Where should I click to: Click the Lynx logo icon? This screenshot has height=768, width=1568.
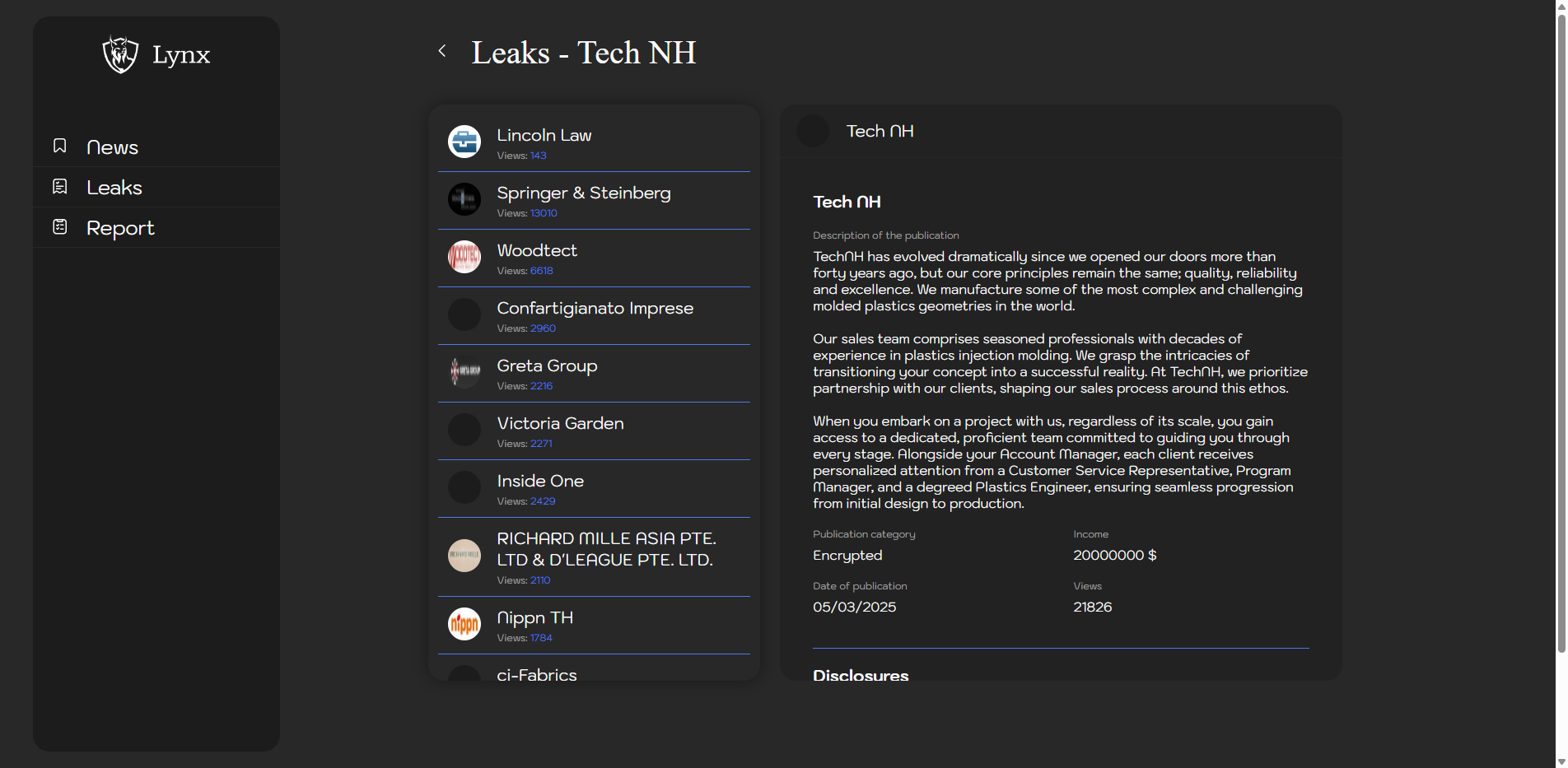(x=120, y=54)
